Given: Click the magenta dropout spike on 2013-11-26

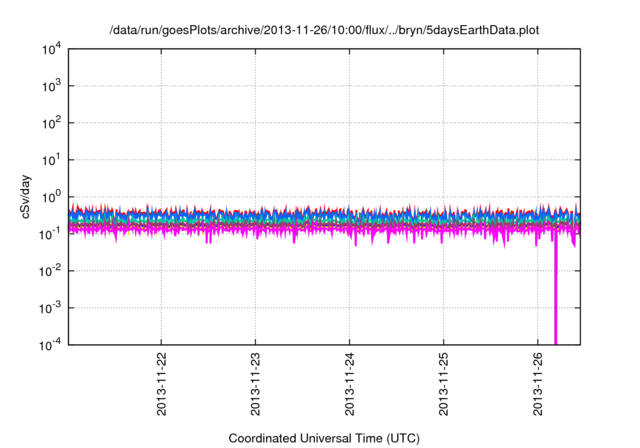Looking at the screenshot, I should [556, 290].
